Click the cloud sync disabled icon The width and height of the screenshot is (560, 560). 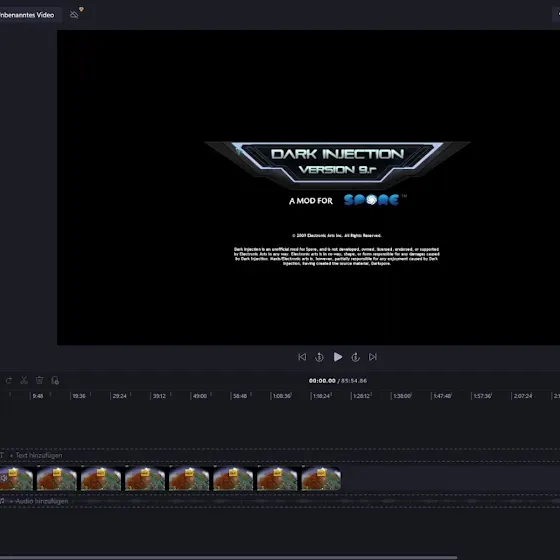(x=74, y=15)
